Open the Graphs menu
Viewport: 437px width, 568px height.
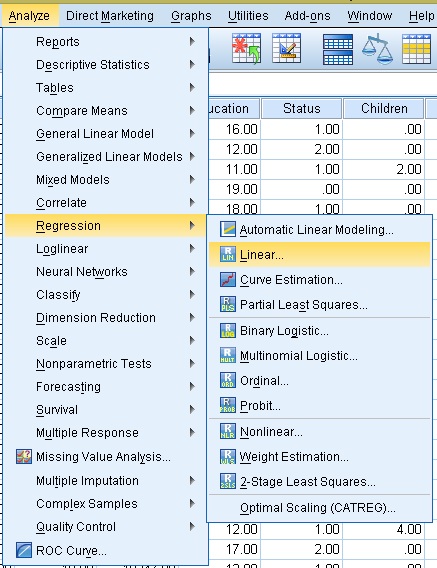[191, 16]
